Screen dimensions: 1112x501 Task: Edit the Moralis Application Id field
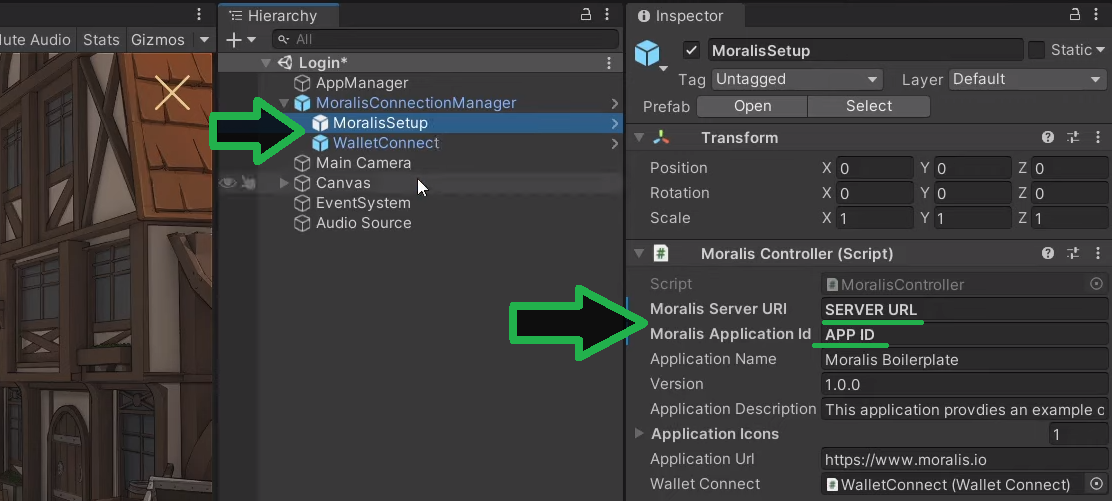click(964, 335)
